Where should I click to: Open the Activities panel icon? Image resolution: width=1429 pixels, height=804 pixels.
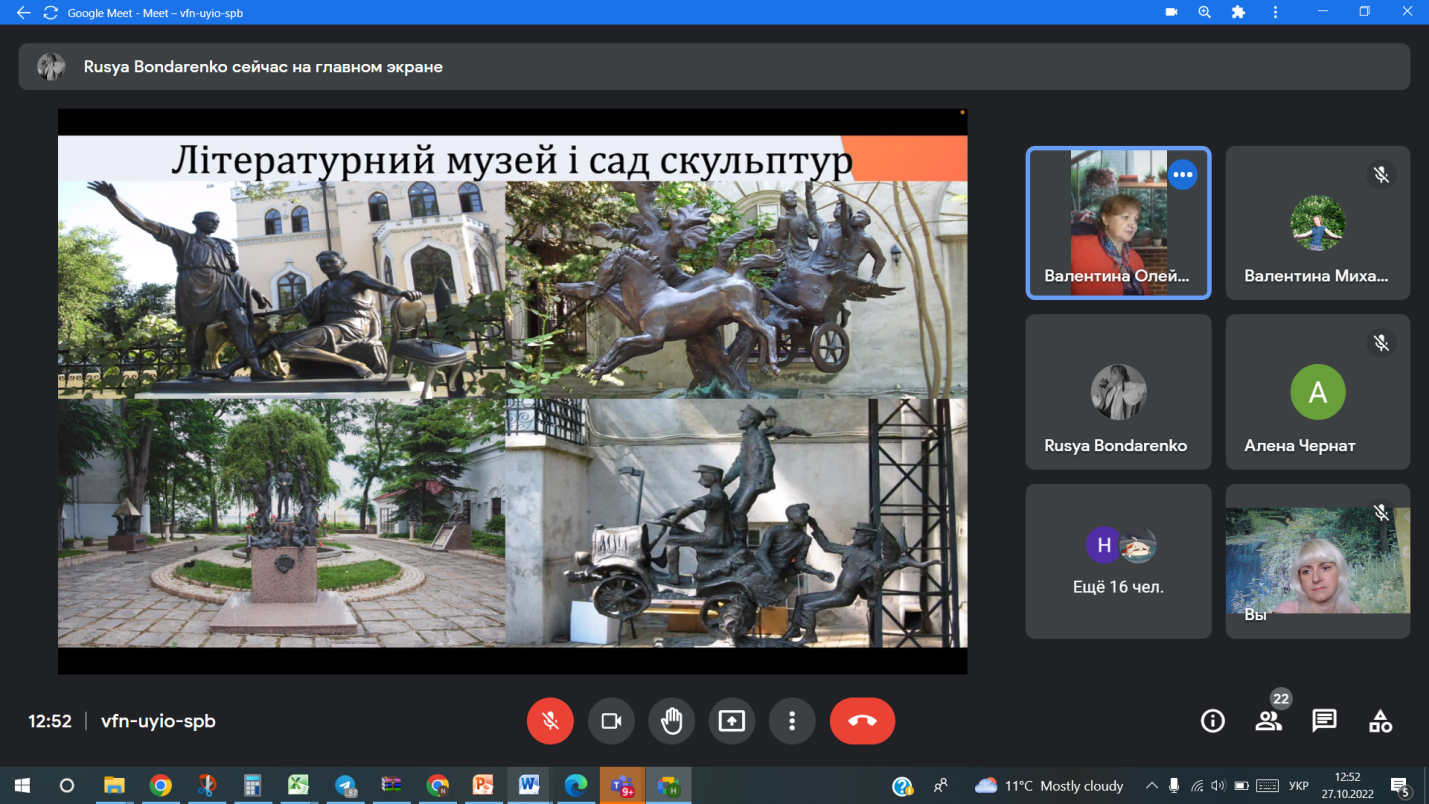click(1380, 721)
